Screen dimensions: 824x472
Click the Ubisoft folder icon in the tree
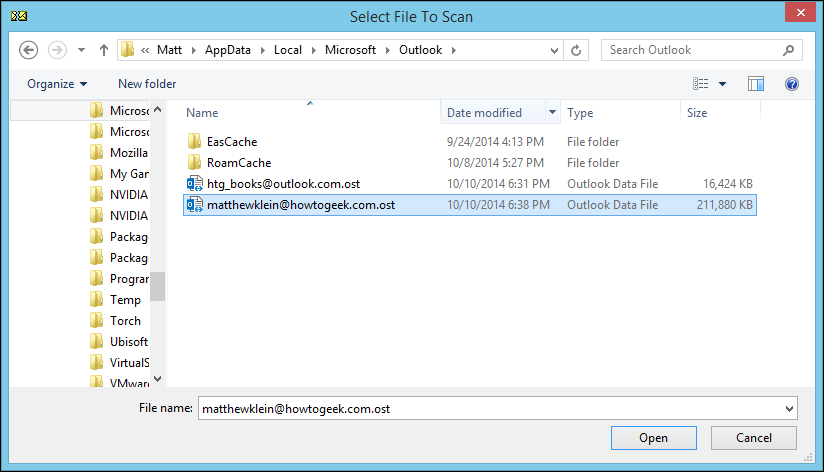[96, 341]
